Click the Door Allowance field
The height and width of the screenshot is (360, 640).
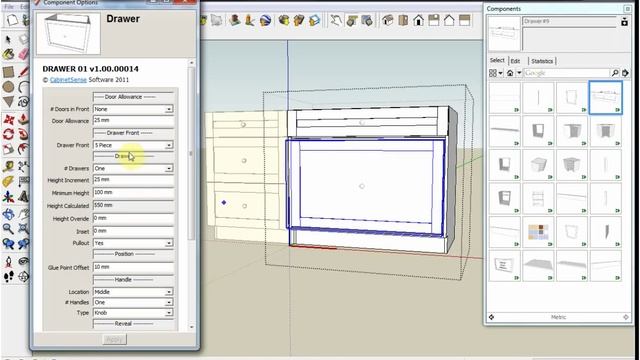(133, 120)
